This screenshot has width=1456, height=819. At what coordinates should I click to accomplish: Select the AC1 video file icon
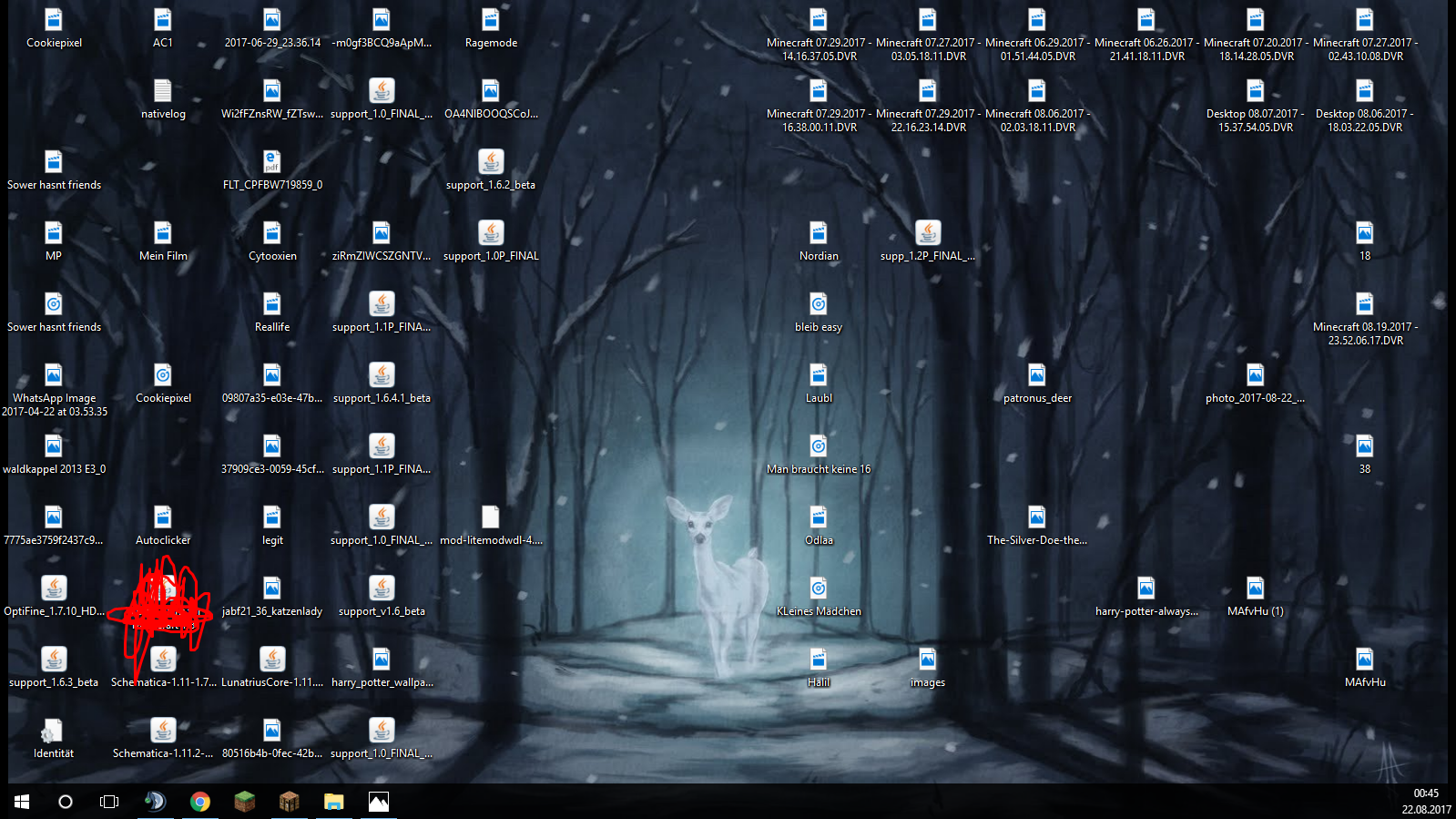click(163, 20)
